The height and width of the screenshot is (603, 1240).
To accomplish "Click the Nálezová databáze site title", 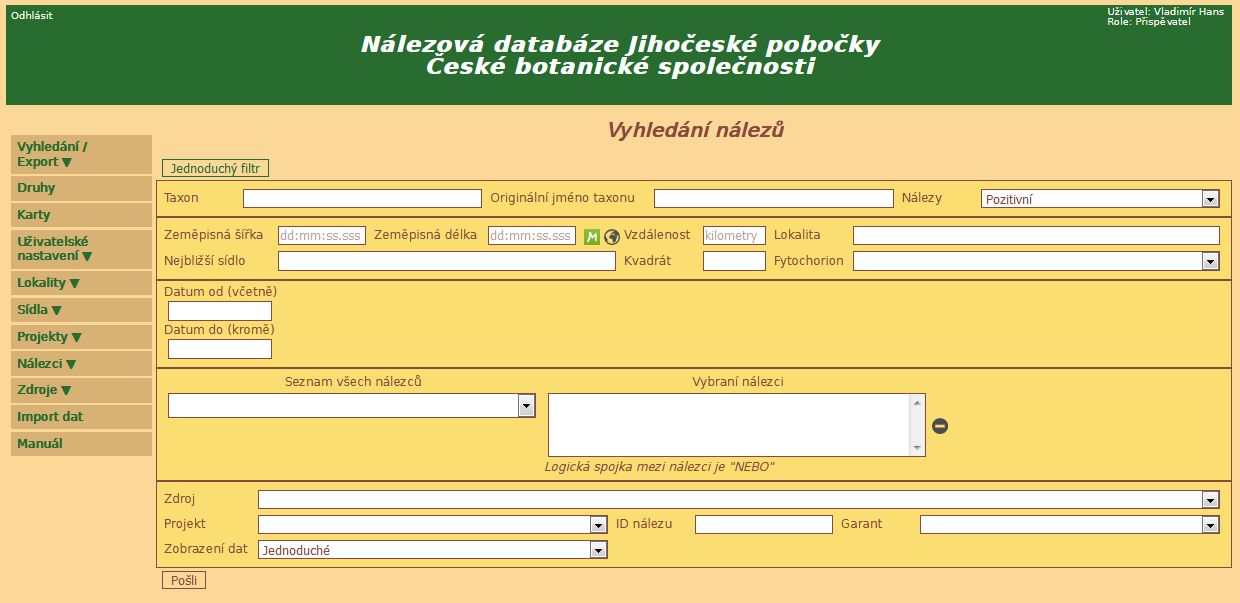I will click(620, 56).
